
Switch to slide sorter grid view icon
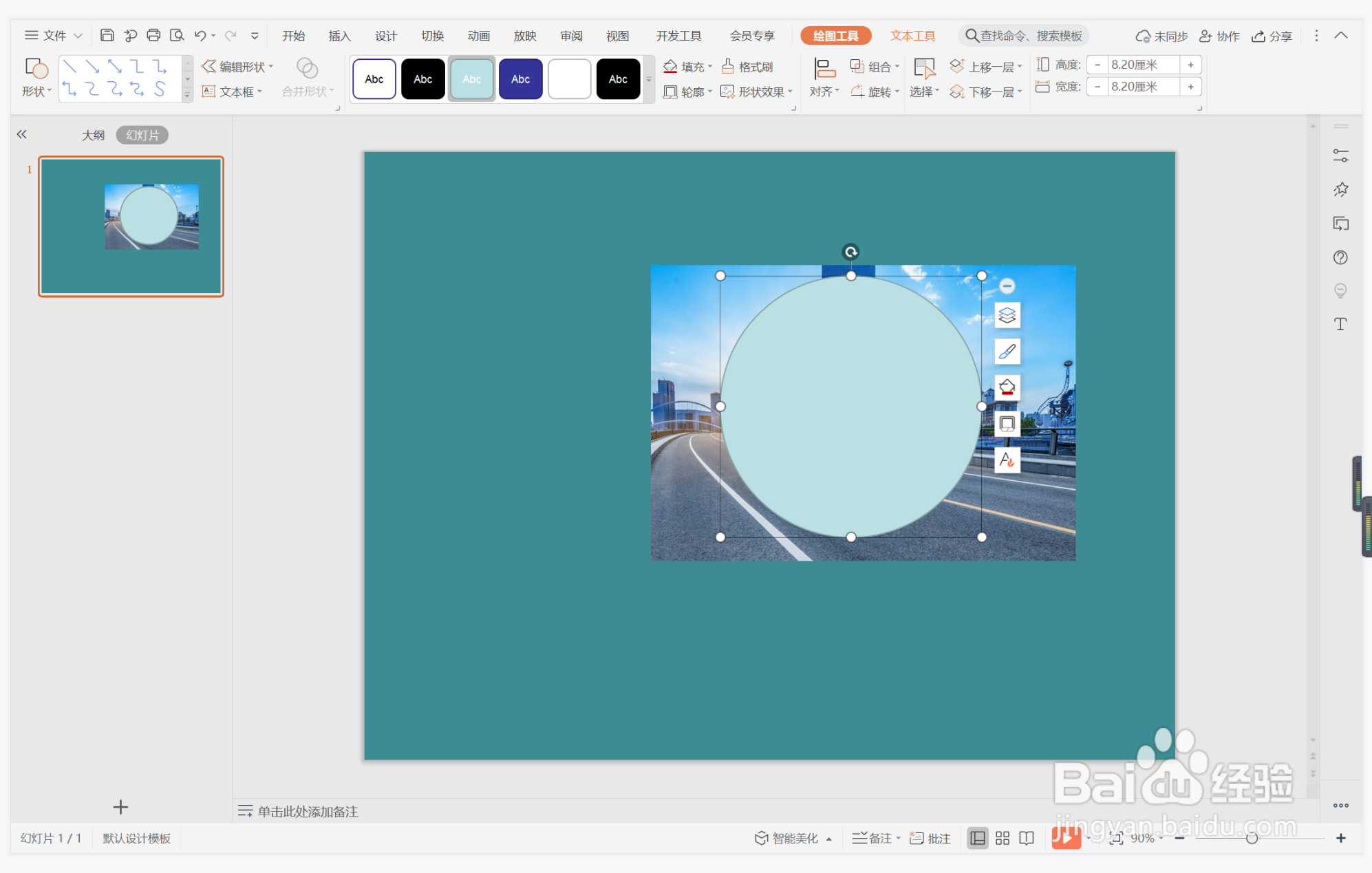(x=1003, y=838)
